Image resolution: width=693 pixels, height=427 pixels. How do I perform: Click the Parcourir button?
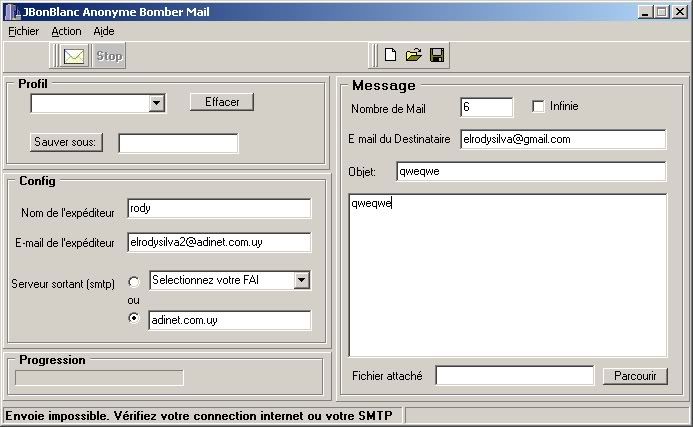(635, 376)
